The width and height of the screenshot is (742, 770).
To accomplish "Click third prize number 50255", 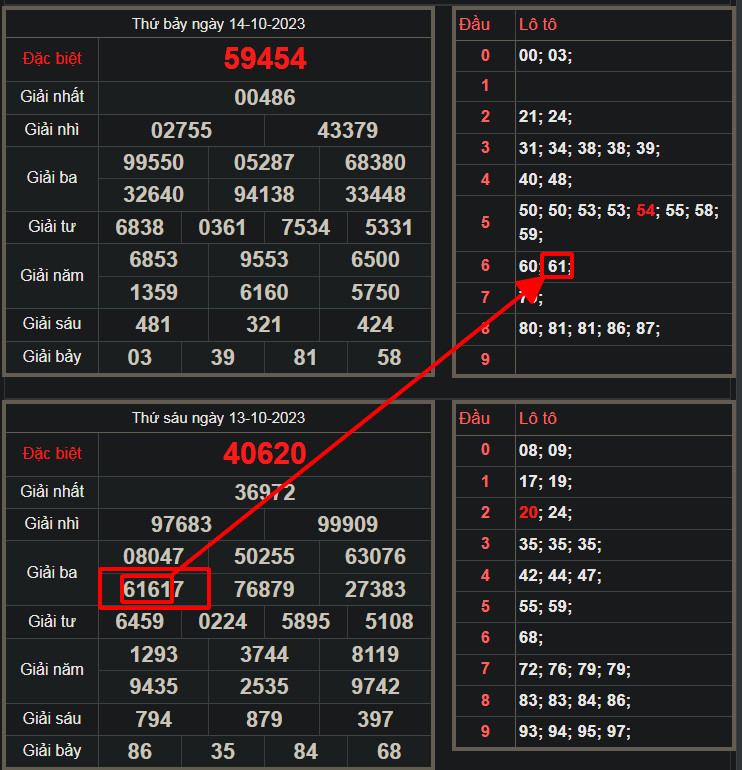I will coord(264,556).
